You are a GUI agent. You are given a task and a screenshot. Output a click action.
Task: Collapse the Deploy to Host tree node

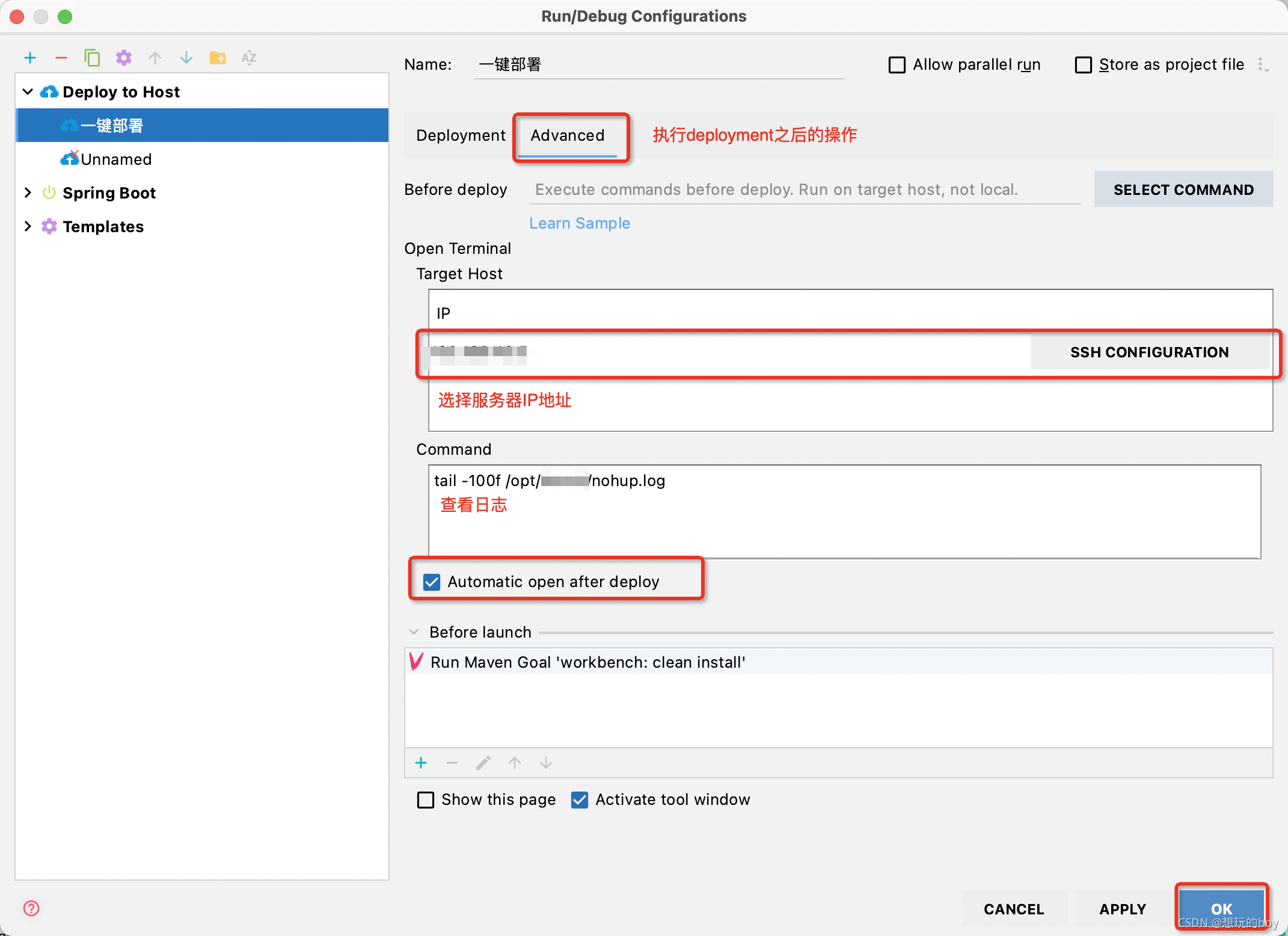[28, 91]
